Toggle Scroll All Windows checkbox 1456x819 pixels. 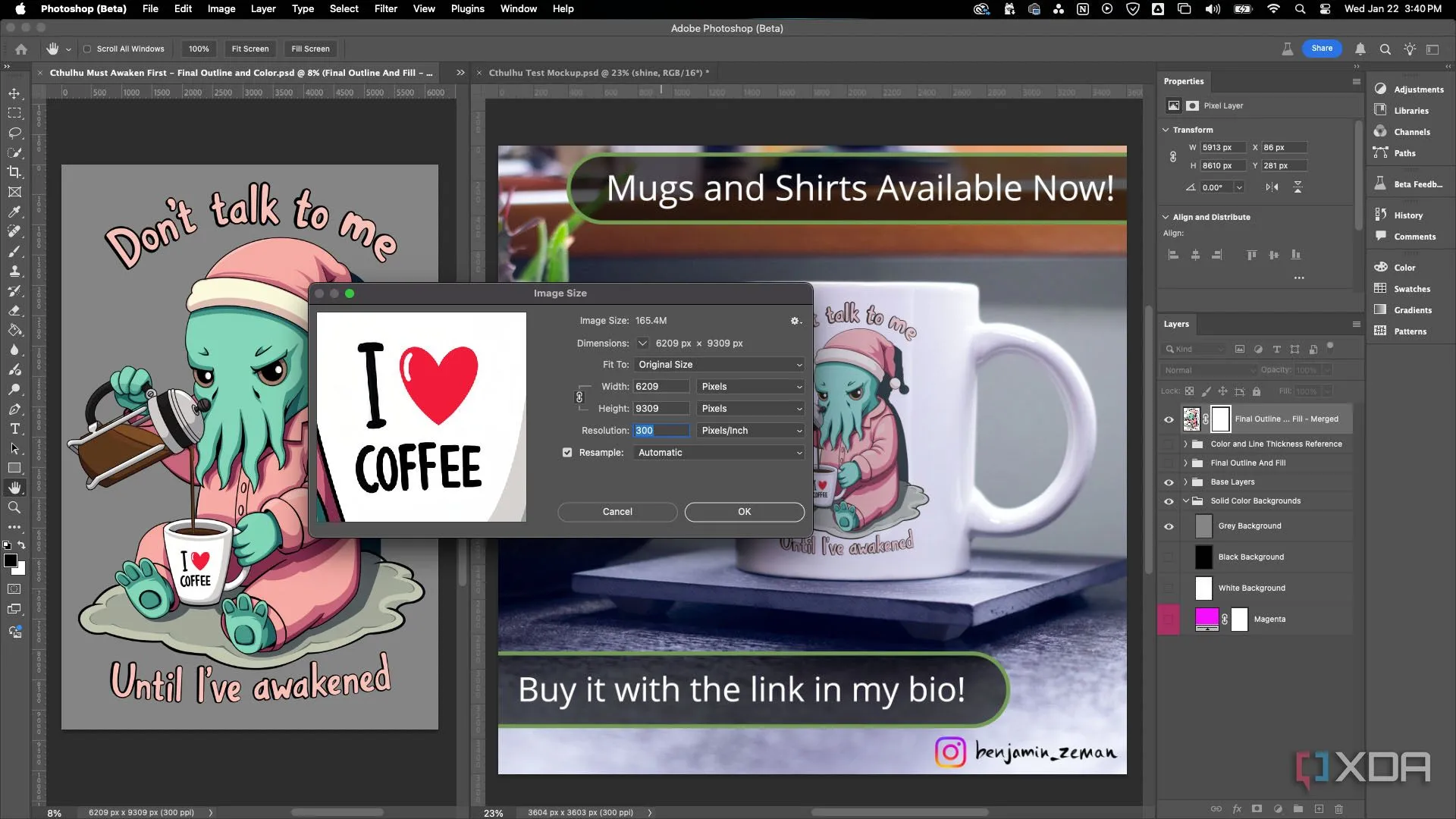pos(87,49)
